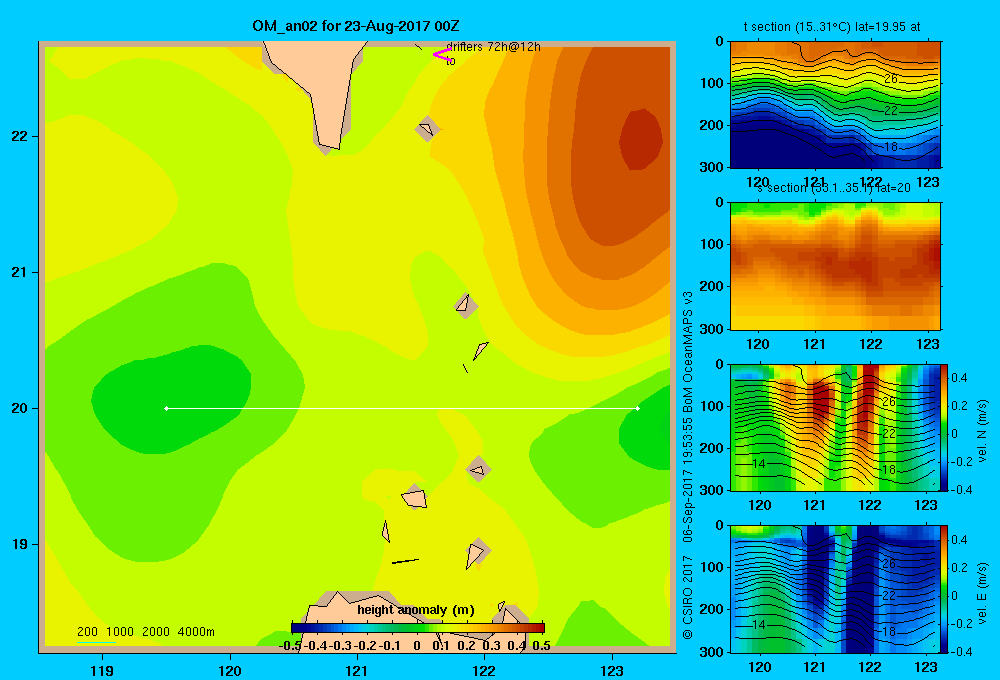
Task: Click the west endpoint of the white section line
Action: (x=166, y=408)
